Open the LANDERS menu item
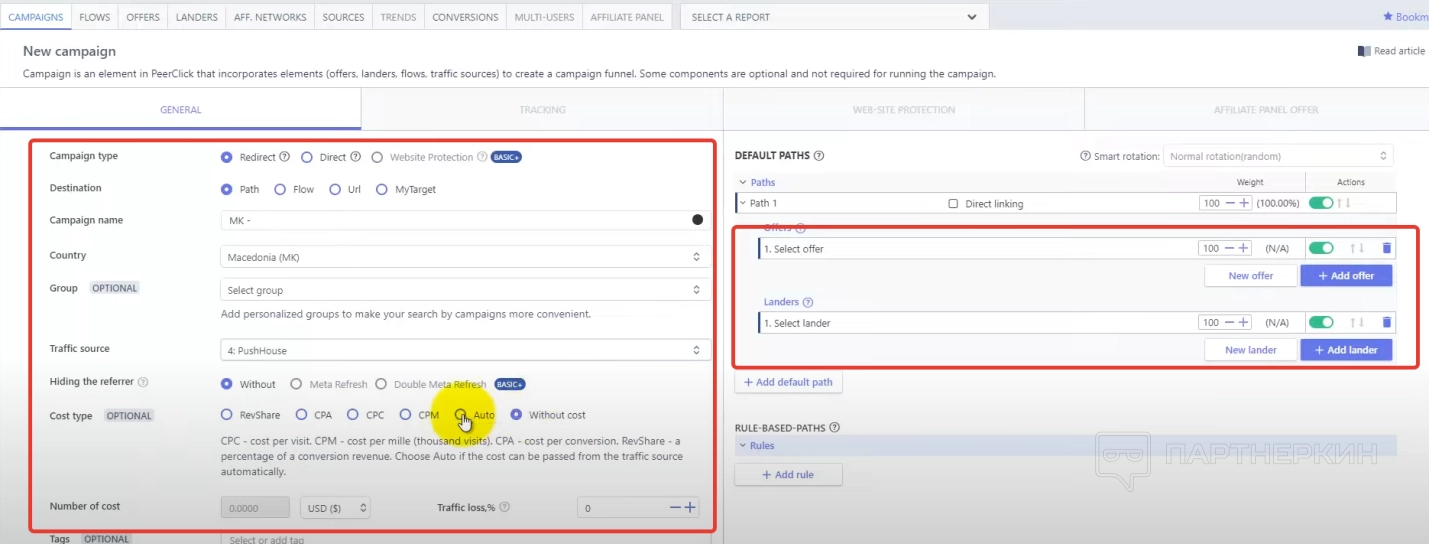Image resolution: width=1429 pixels, height=544 pixels. coord(196,17)
